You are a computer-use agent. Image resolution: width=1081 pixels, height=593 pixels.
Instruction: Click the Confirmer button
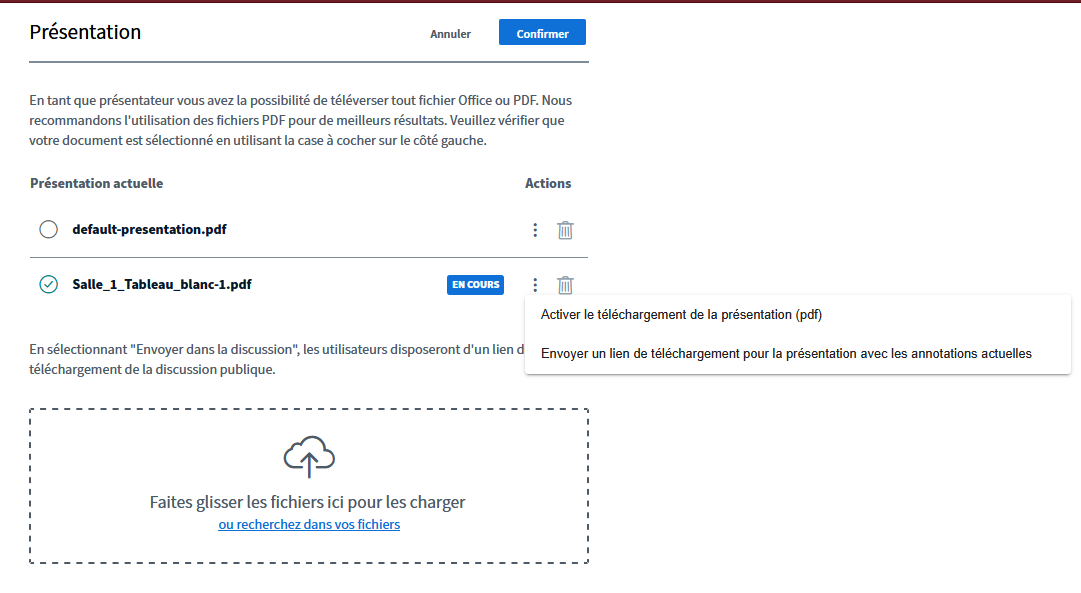click(x=543, y=33)
